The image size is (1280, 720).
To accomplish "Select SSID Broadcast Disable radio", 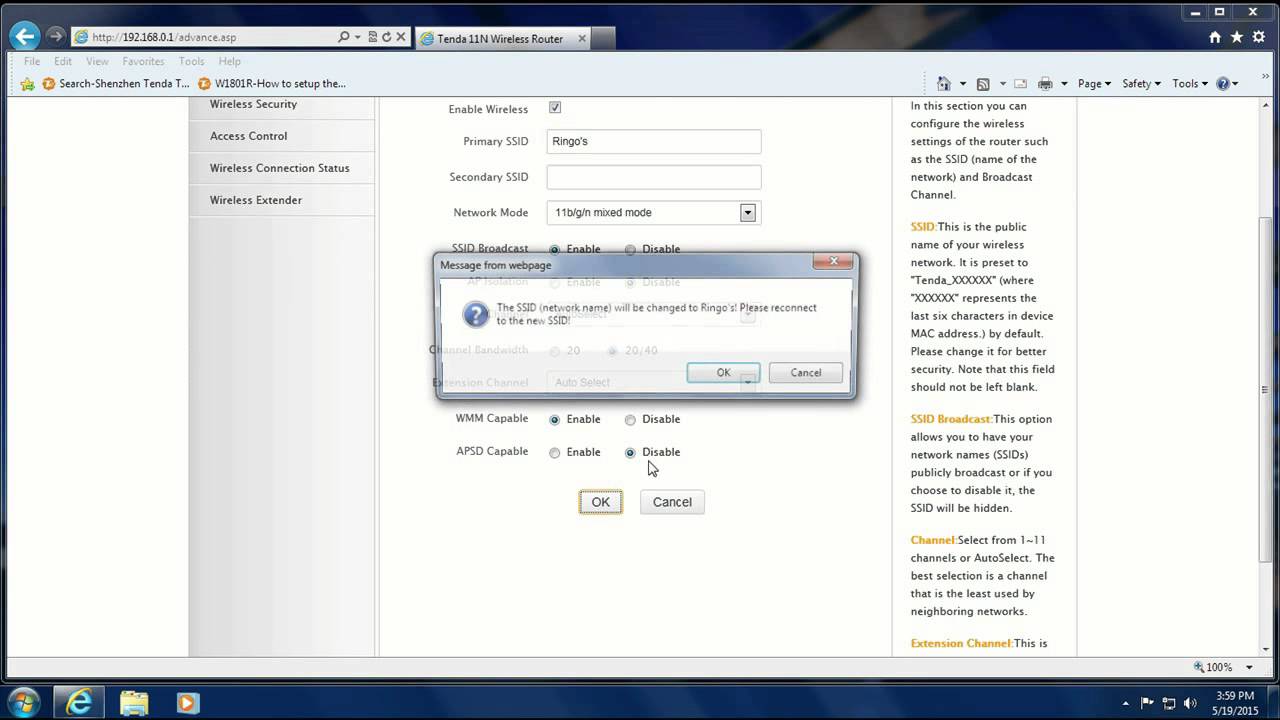I will [x=630, y=249].
